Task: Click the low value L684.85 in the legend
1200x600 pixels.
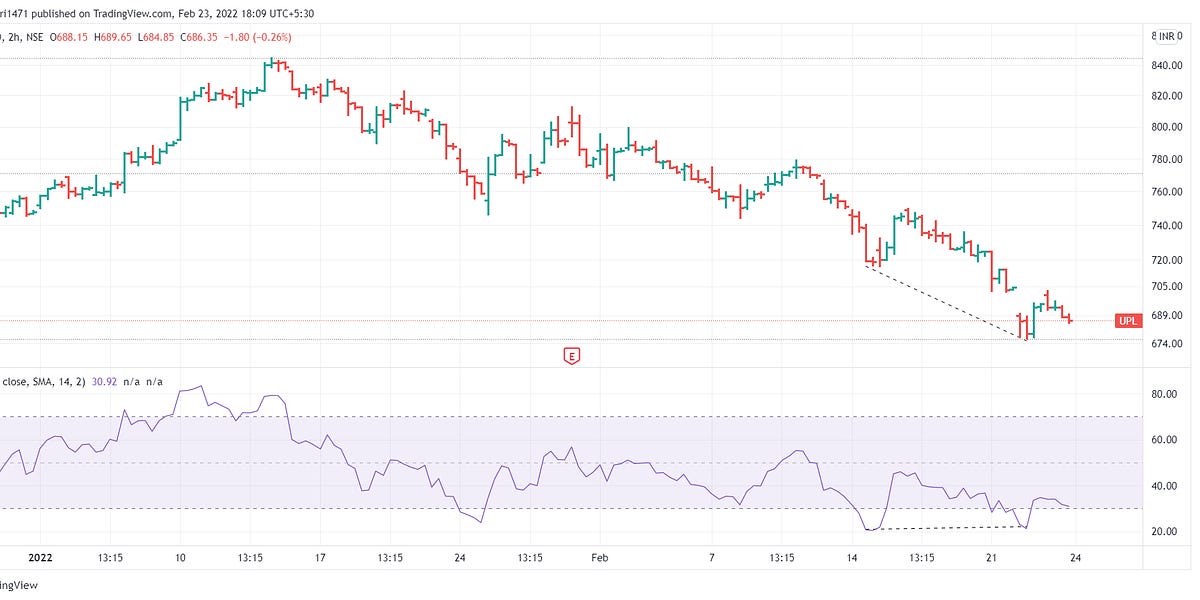Action: click(156, 35)
